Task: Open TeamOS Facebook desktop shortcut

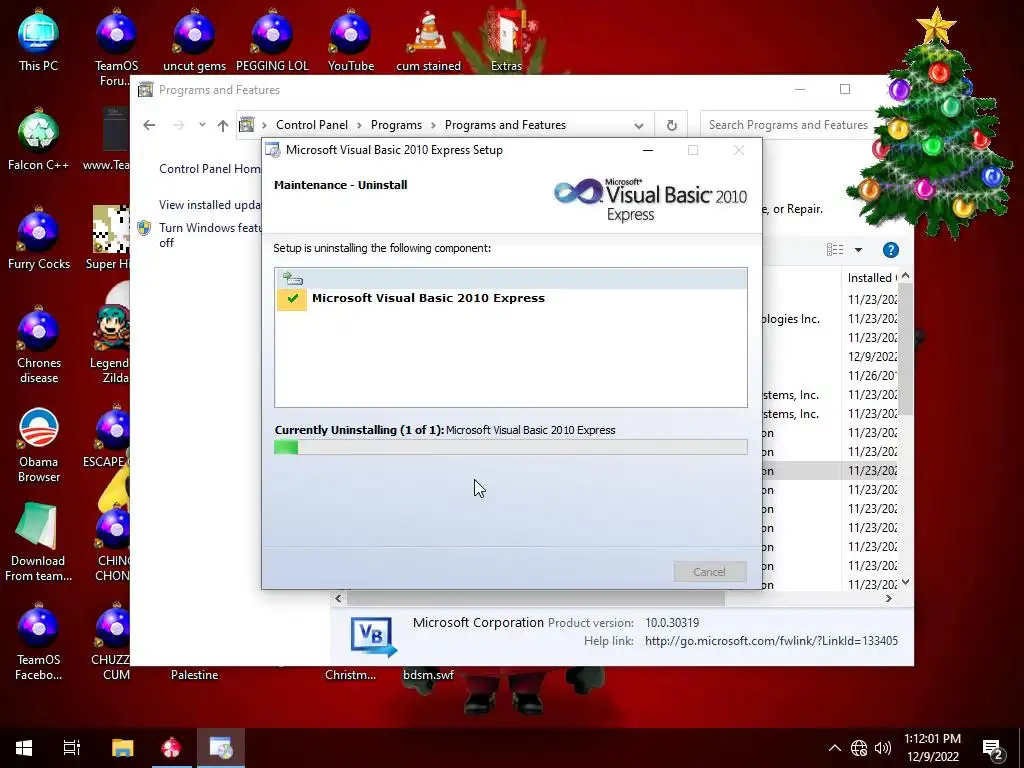Action: point(38,643)
